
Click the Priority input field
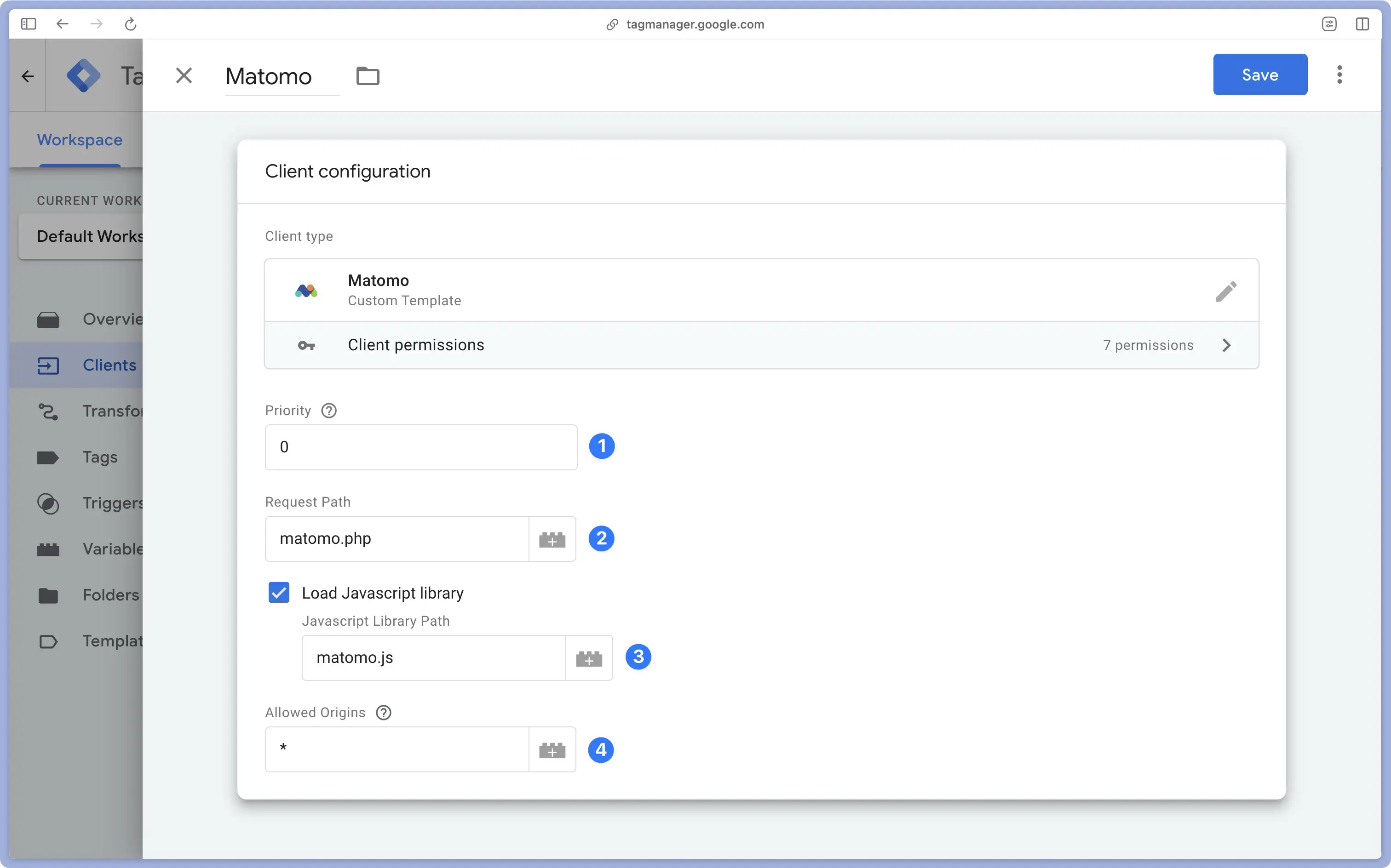coord(421,447)
